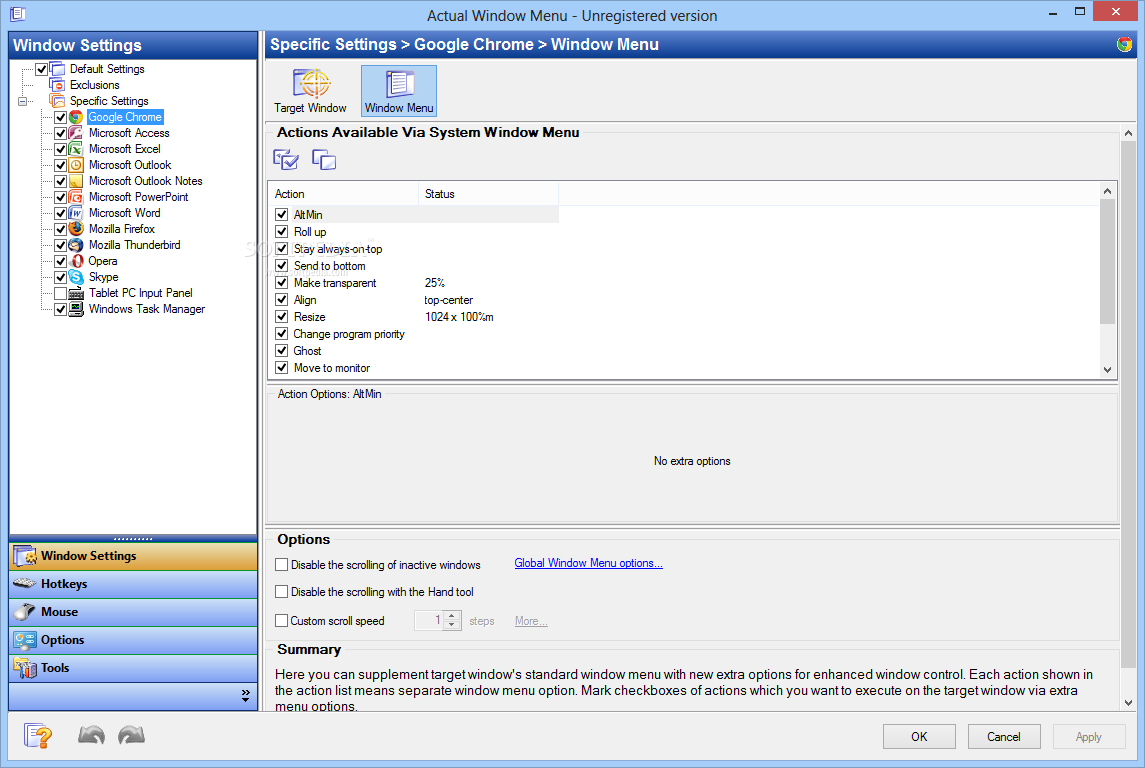Click the Microsoft Excel icon in tree
Image resolution: width=1145 pixels, height=768 pixels.
76,149
